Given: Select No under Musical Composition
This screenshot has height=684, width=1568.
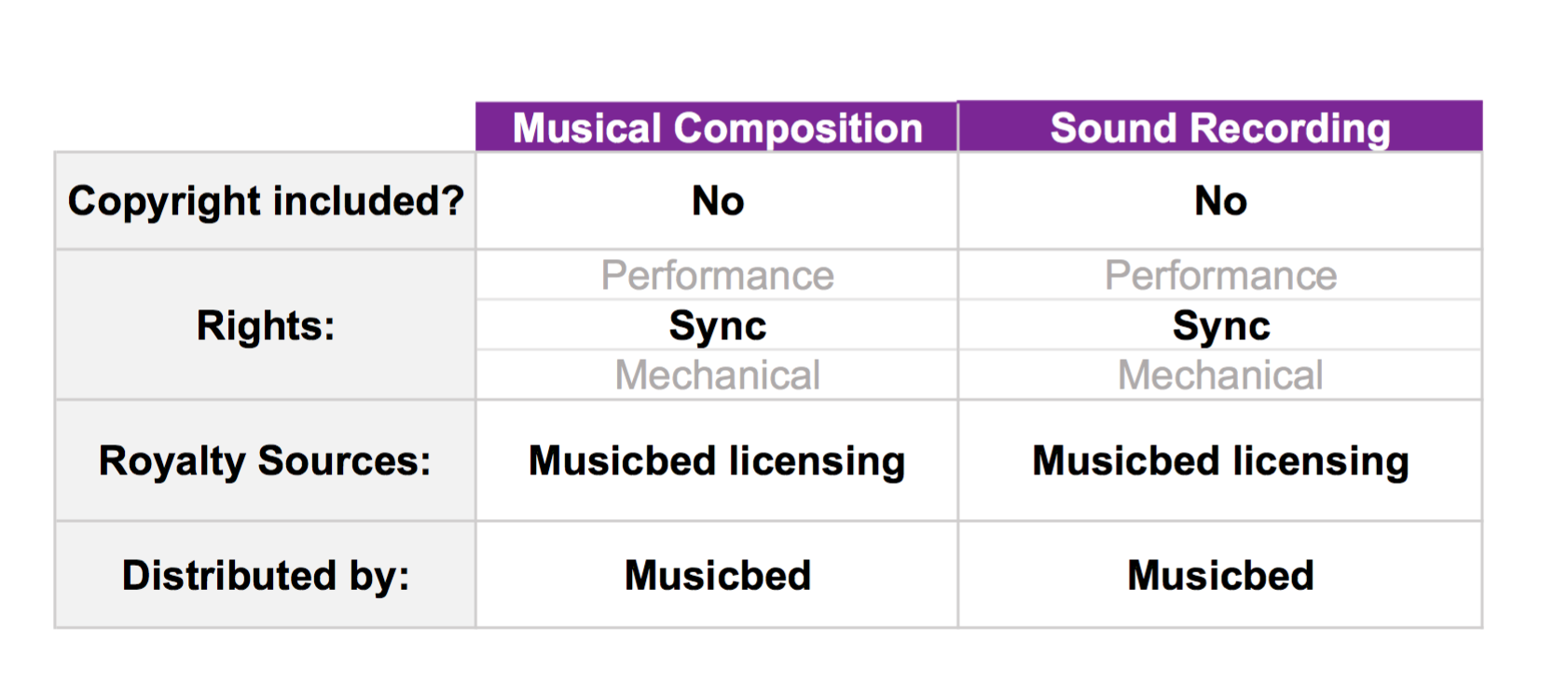Looking at the screenshot, I should click(x=718, y=201).
